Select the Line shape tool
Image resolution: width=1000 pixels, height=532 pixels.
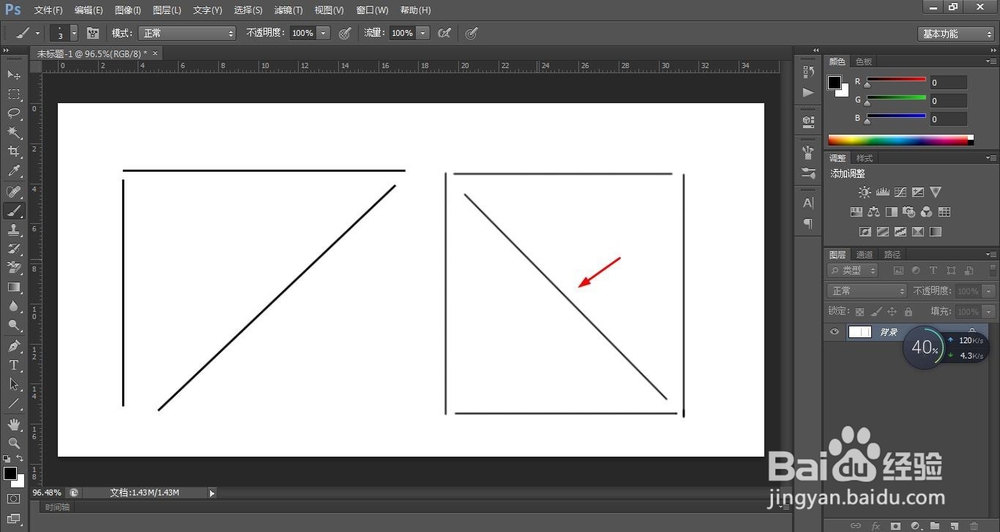[13, 404]
